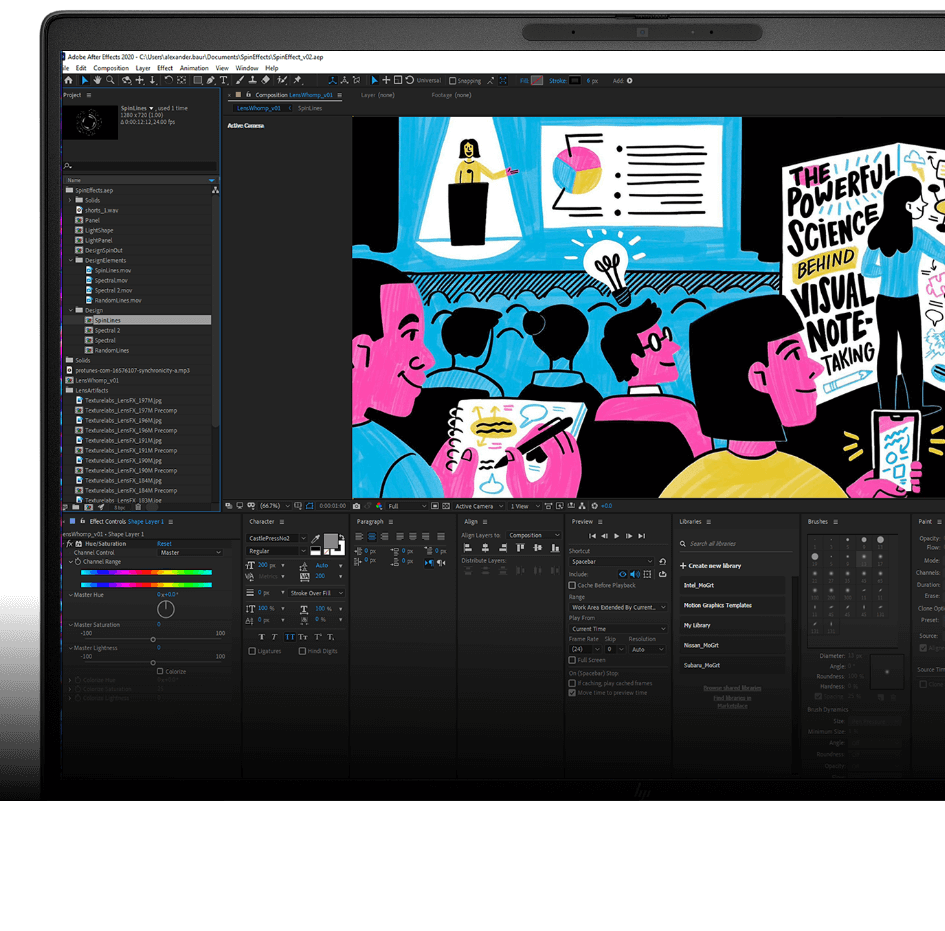Open the Motion Graphics Templates library
This screenshot has width=945, height=931.
732,605
